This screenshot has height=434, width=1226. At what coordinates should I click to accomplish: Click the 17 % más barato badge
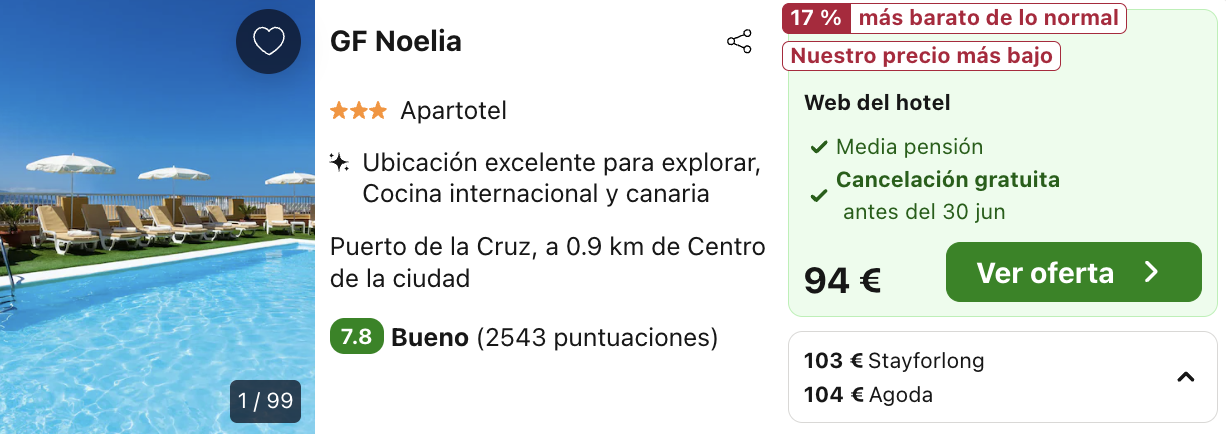[x=954, y=18]
